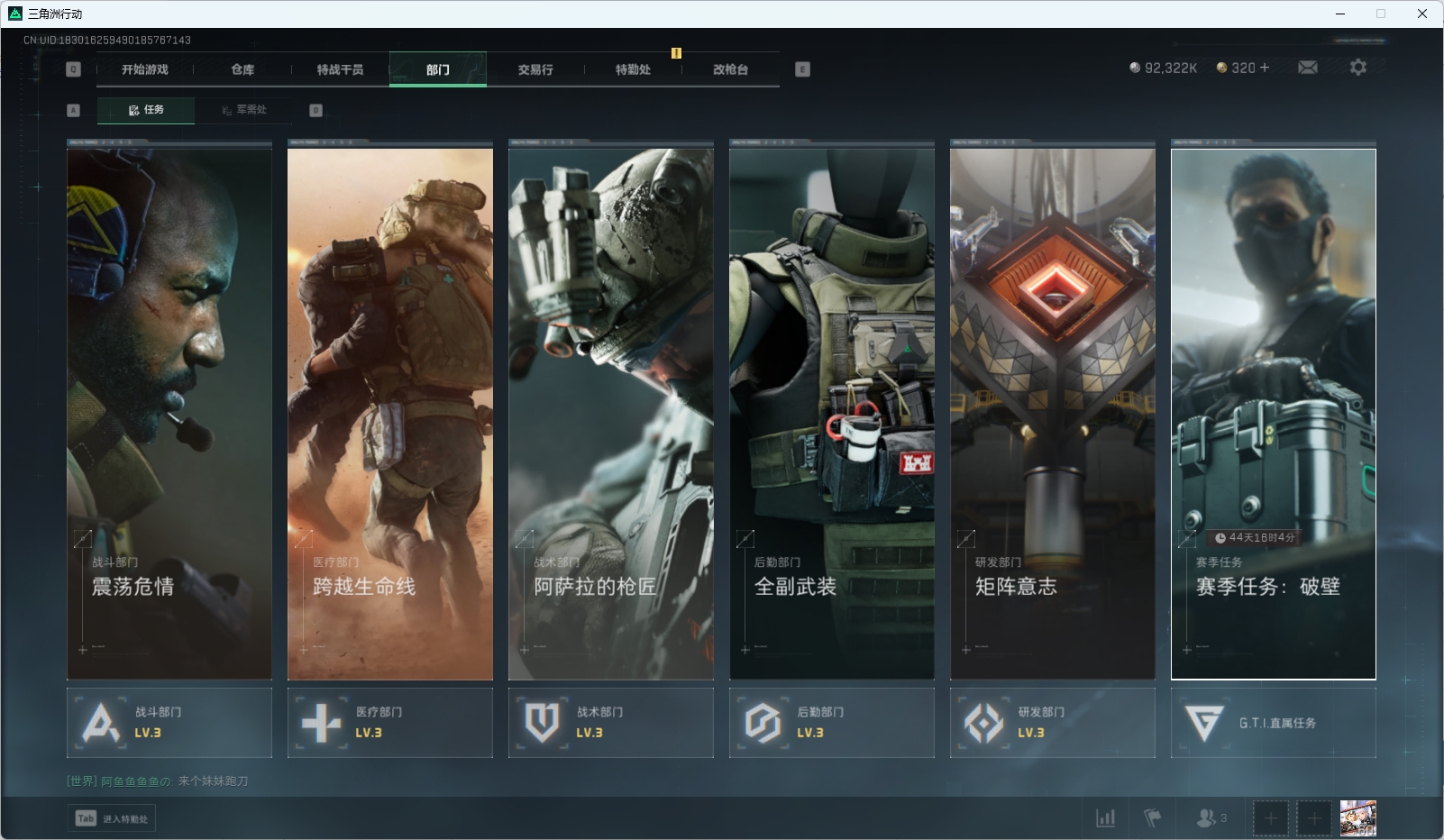Viewport: 1444px width, 840px height.
Task: Click the 三角洲行动 title bar app icon
Action: pyautogui.click(x=14, y=14)
